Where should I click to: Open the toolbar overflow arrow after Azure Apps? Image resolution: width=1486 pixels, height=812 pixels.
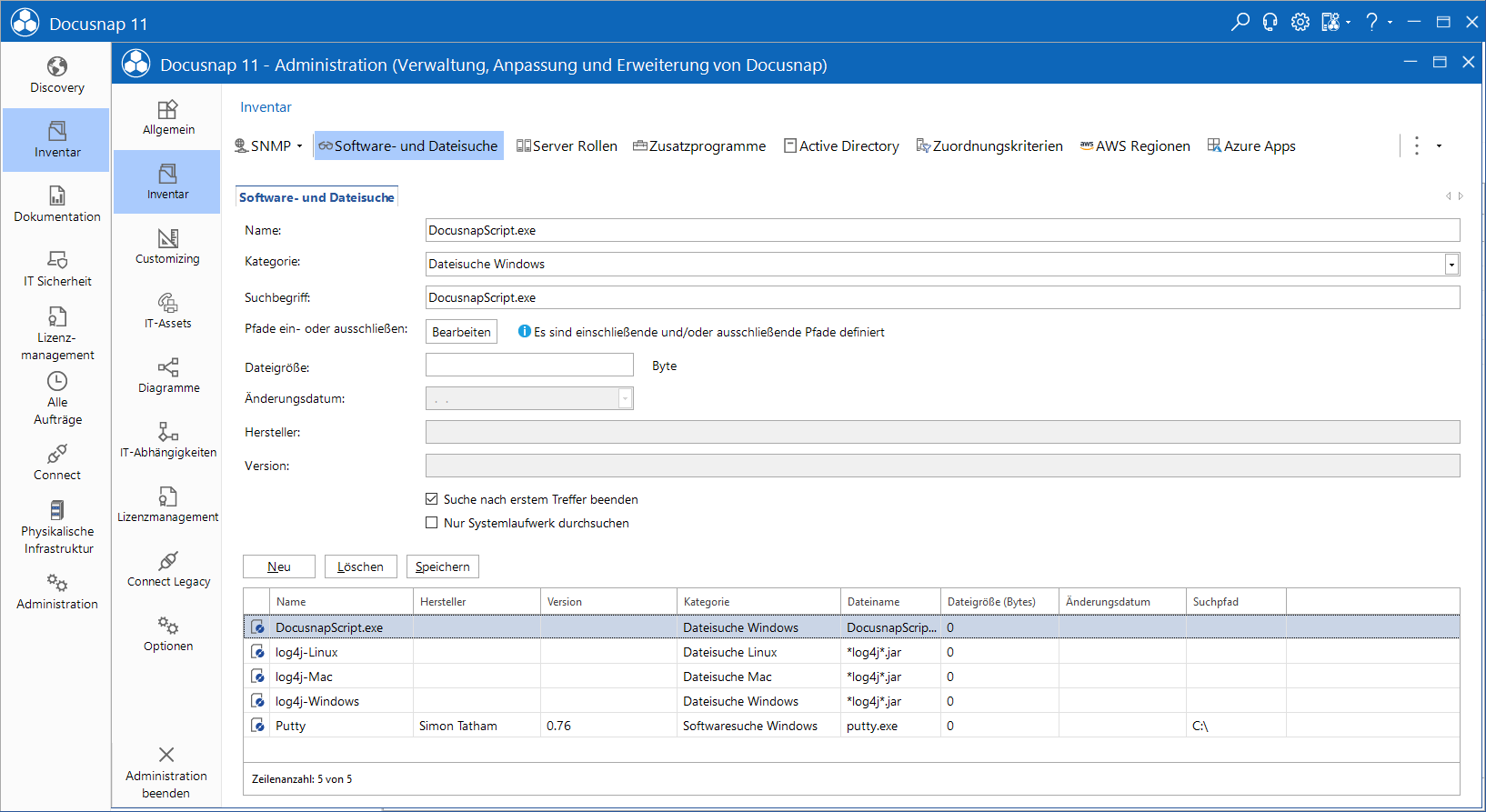(1439, 146)
